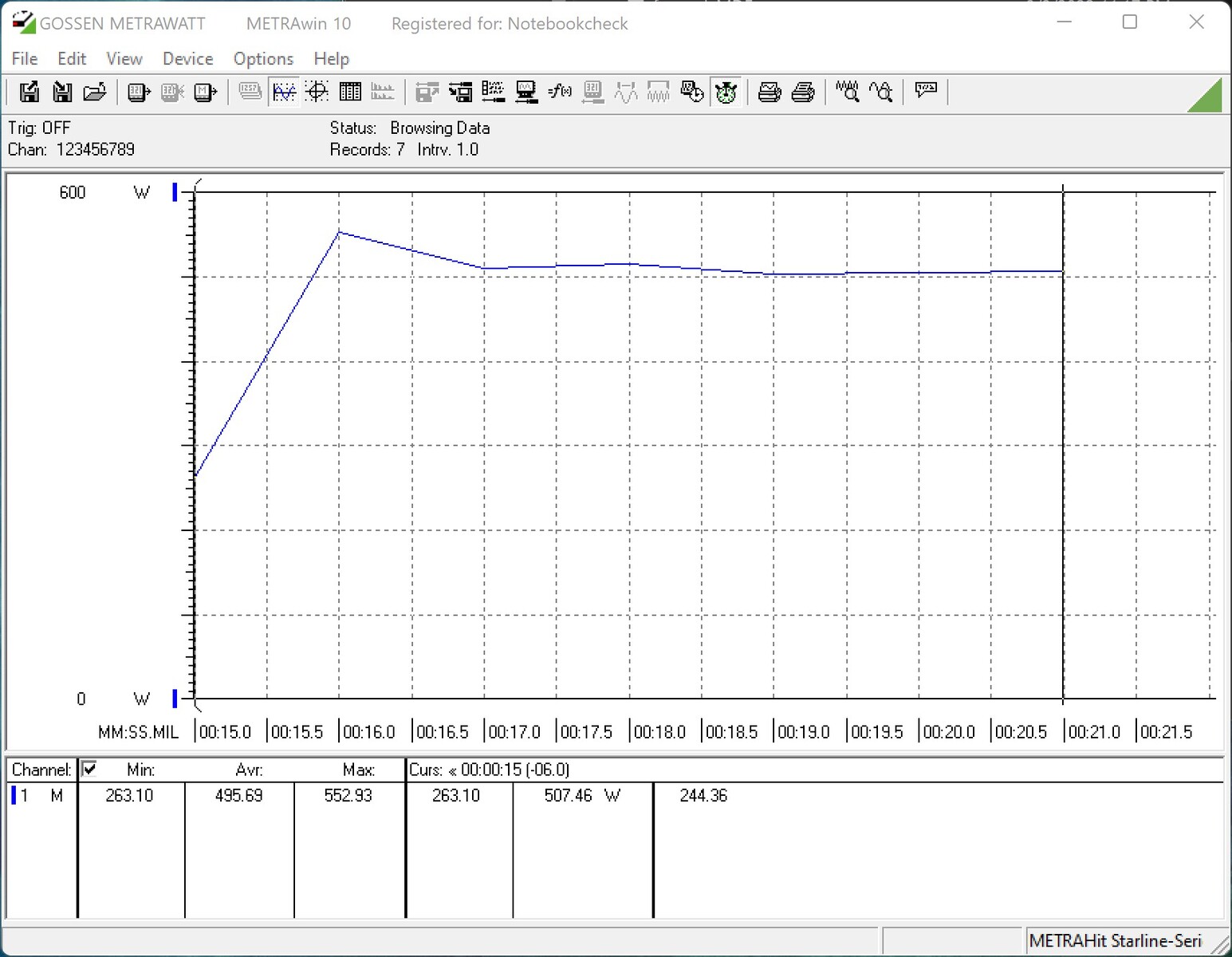The width and height of the screenshot is (1232, 957).
Task: Click the blue channel 1 color marker
Action: click(14, 795)
